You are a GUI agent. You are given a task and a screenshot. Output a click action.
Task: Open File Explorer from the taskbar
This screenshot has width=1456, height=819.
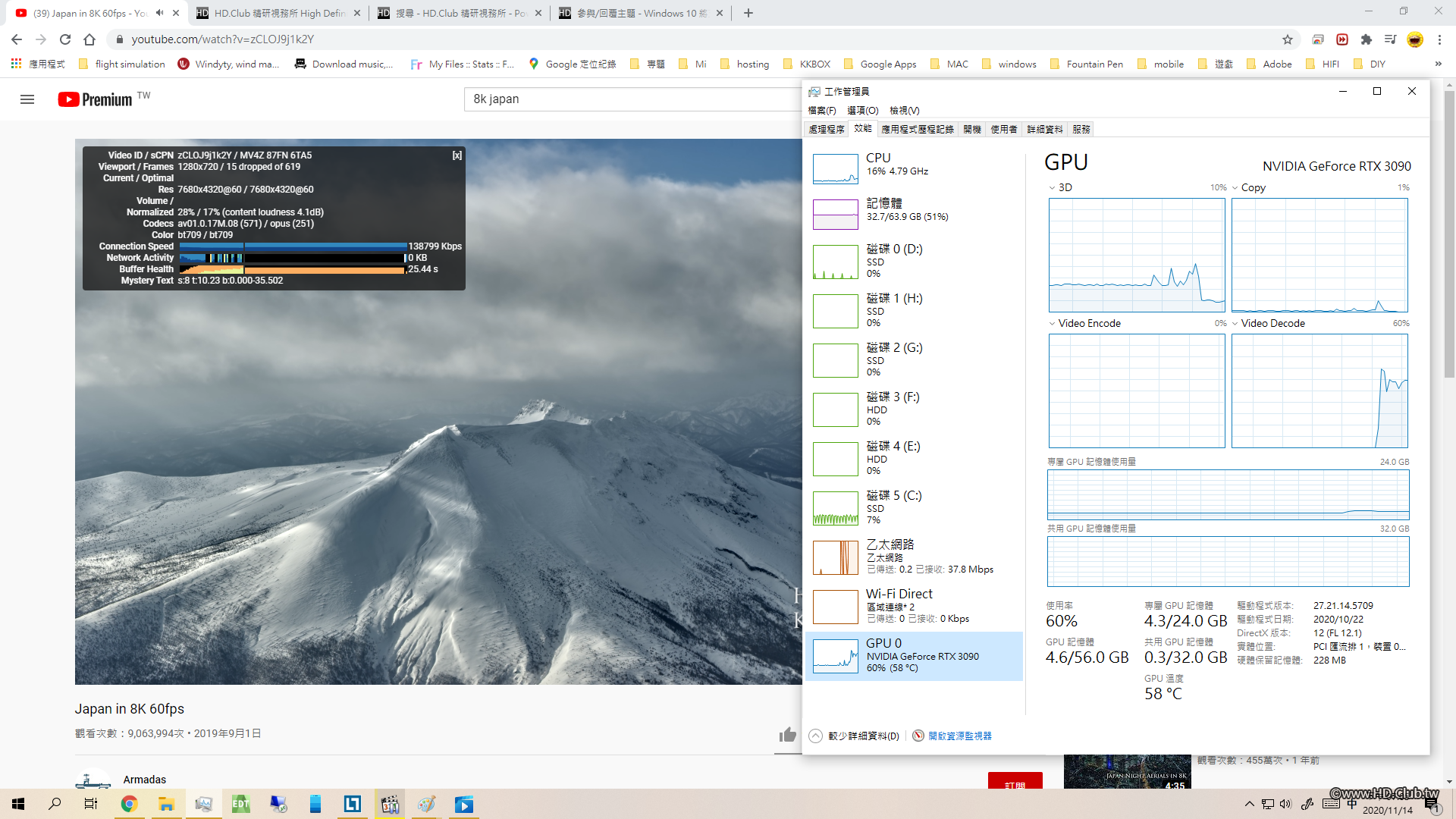pyautogui.click(x=166, y=804)
